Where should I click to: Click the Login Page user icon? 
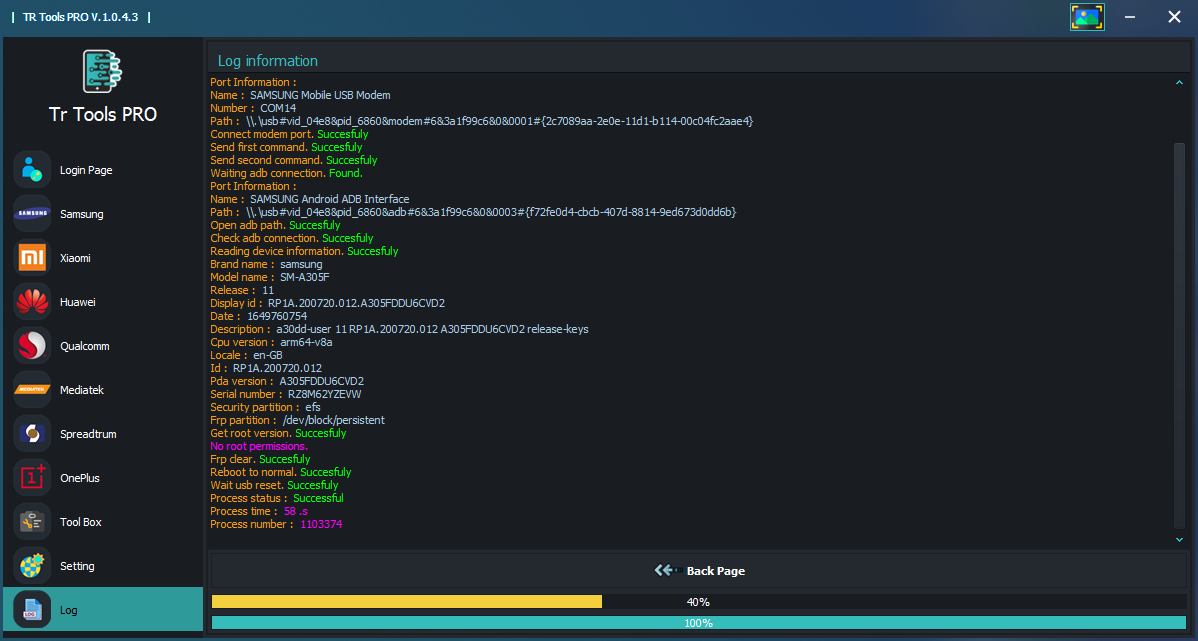32,170
